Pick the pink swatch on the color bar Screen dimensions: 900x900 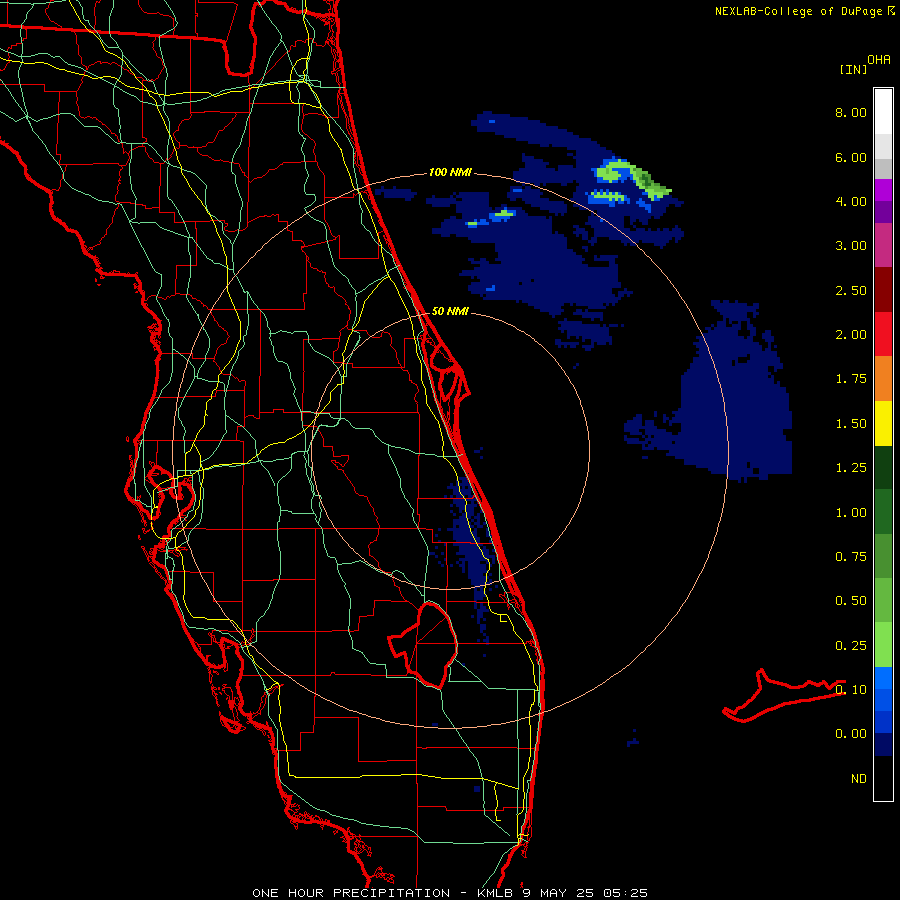click(883, 245)
